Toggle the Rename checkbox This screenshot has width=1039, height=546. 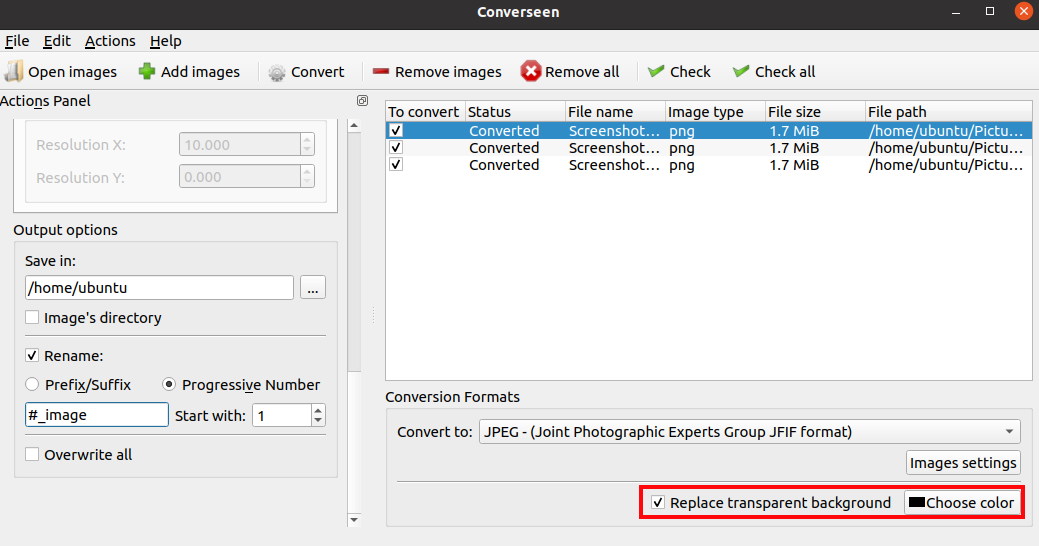coord(32,355)
